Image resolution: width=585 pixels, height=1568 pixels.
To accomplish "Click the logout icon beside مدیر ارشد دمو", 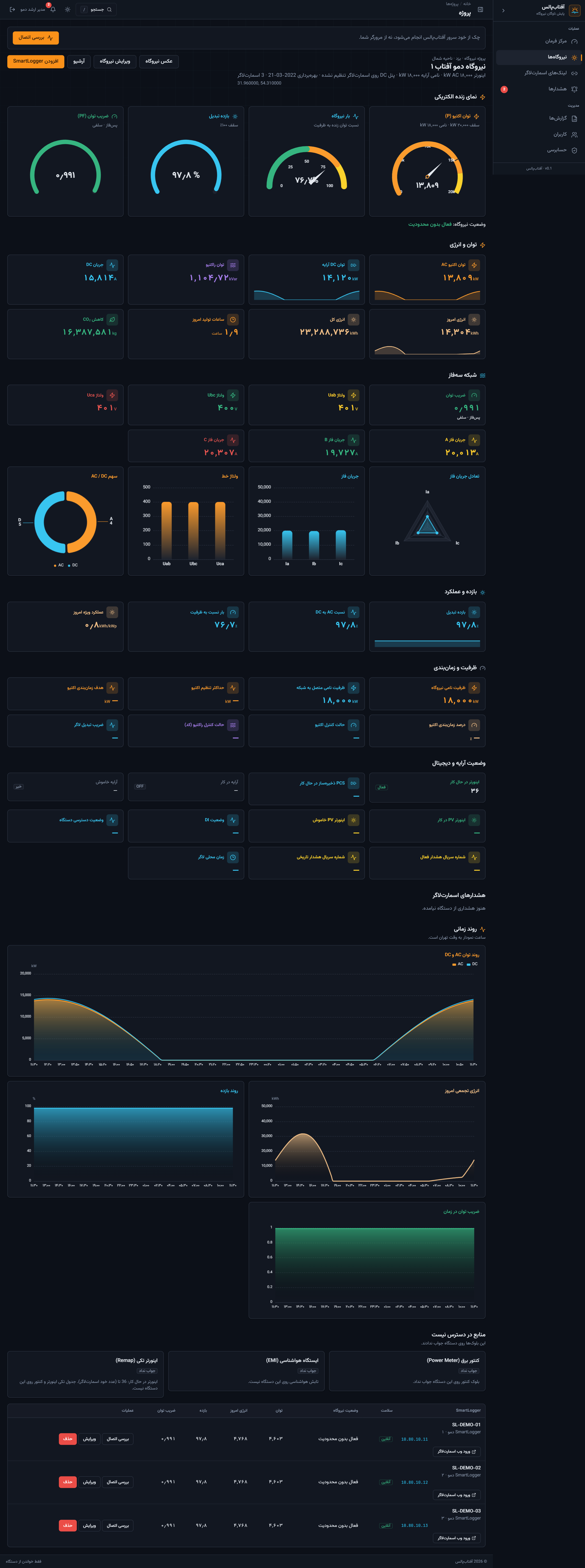I will 12,10.
